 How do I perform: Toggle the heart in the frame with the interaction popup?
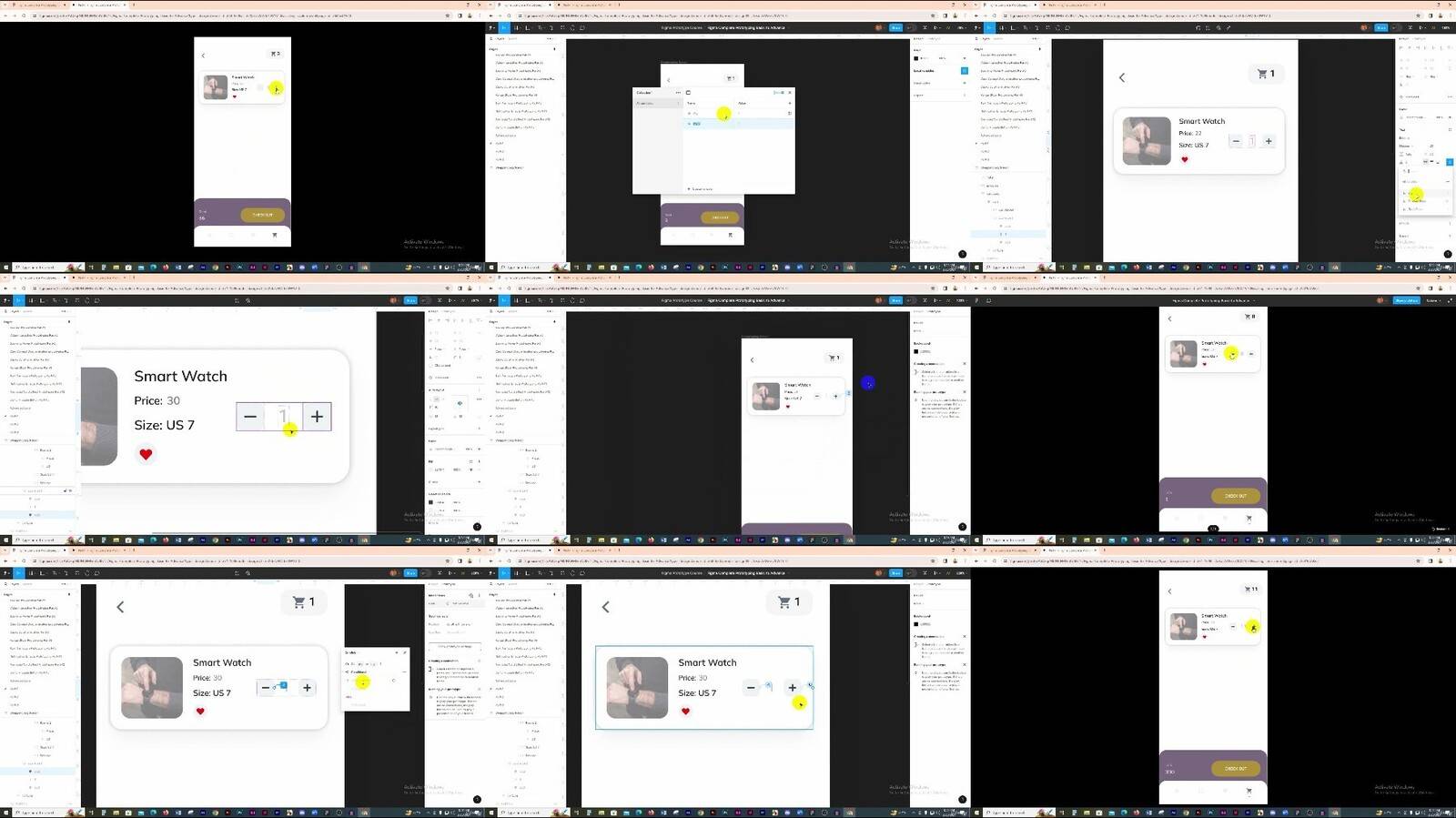pos(200,712)
